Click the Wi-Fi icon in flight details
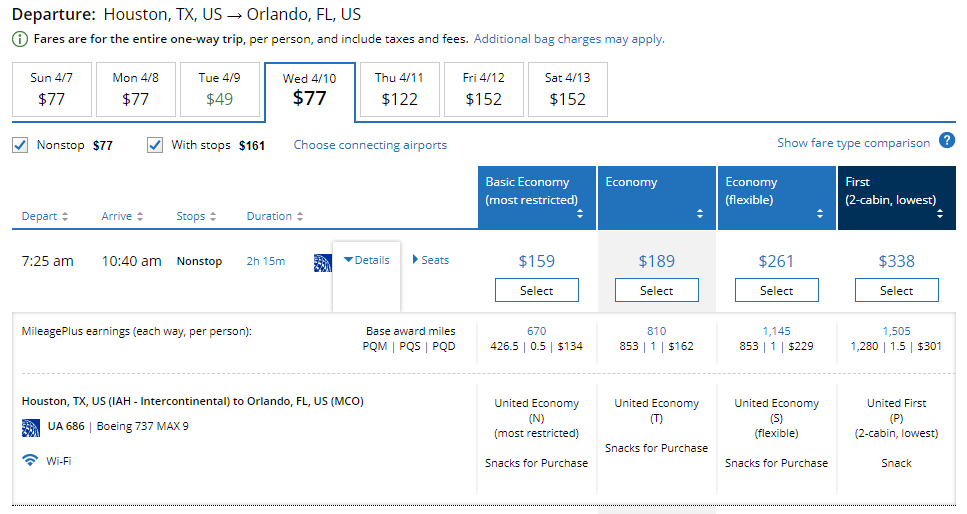Viewport: 967px width, 514px height. (30, 461)
